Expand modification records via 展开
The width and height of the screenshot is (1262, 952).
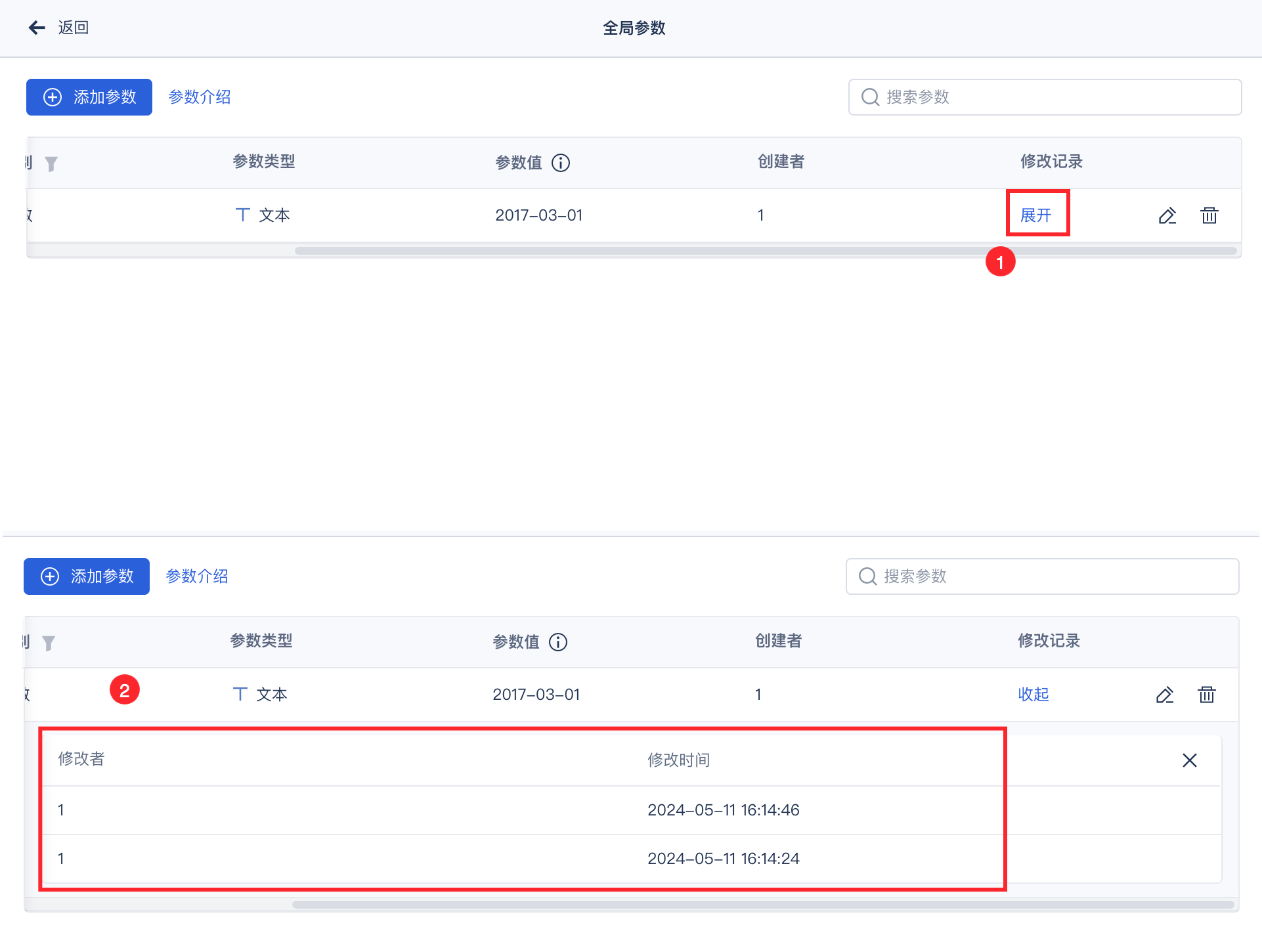1036,215
